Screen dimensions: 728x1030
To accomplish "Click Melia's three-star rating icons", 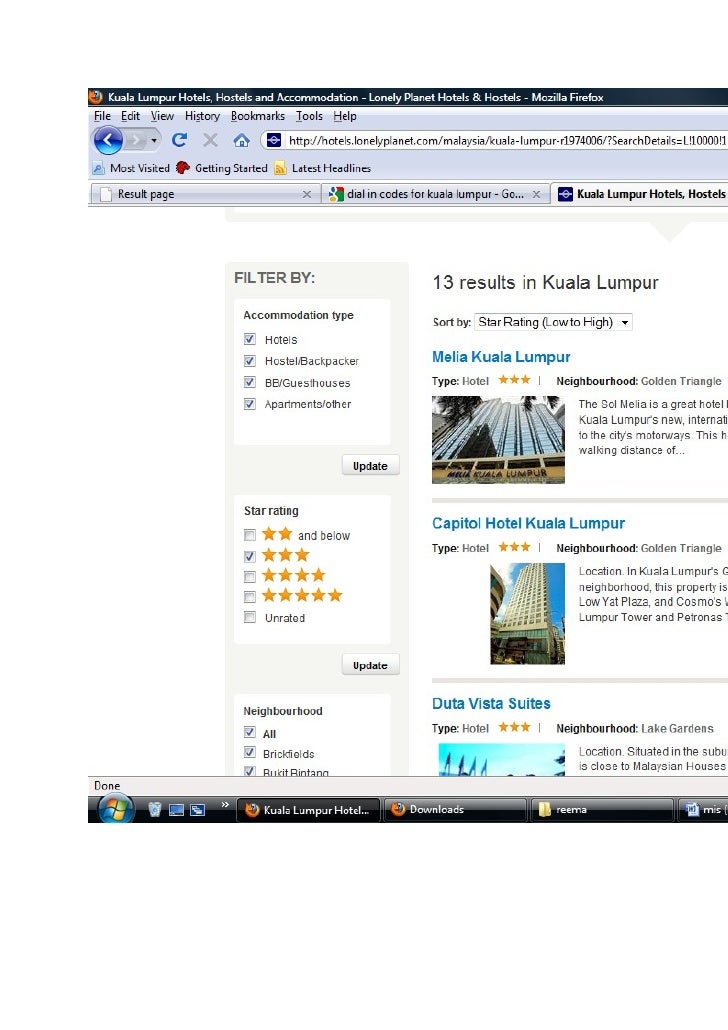I will [514, 380].
